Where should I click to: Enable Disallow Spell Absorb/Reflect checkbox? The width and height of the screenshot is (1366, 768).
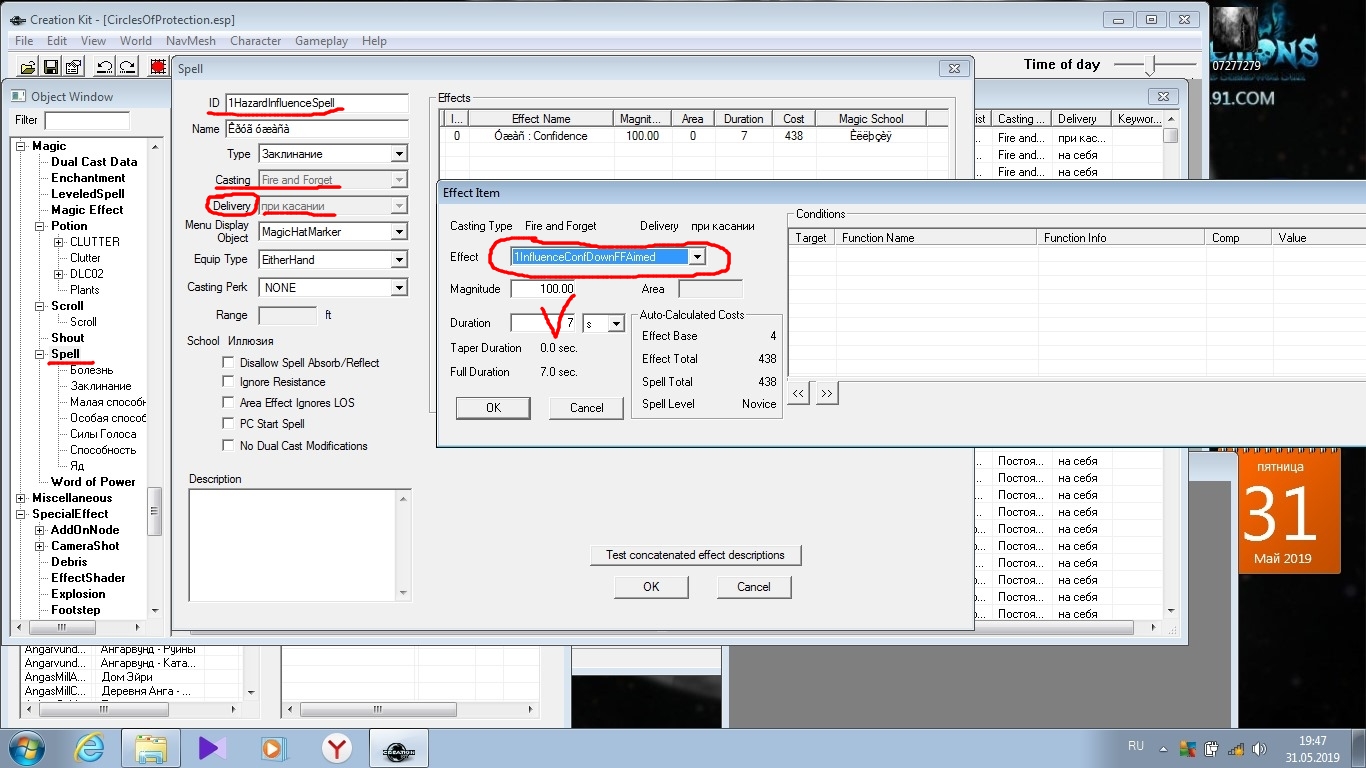(229, 363)
